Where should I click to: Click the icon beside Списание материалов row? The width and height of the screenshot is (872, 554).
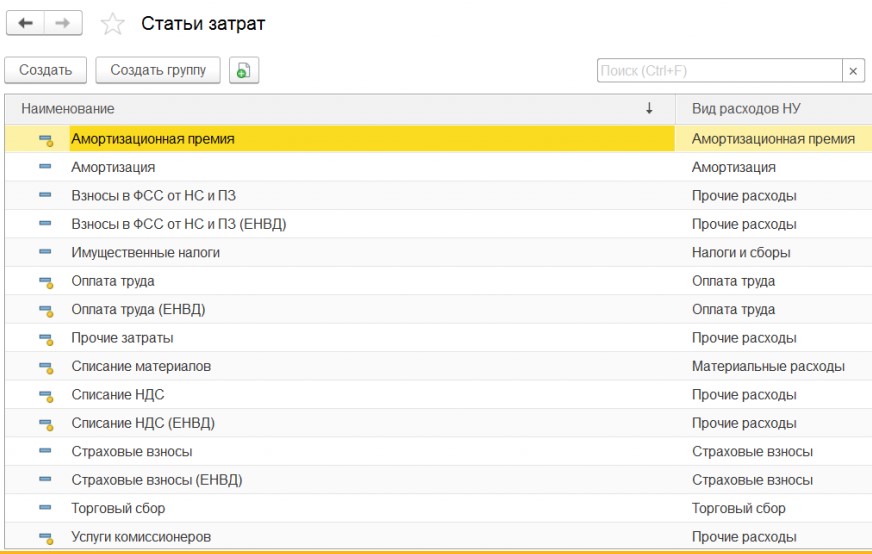pos(46,367)
